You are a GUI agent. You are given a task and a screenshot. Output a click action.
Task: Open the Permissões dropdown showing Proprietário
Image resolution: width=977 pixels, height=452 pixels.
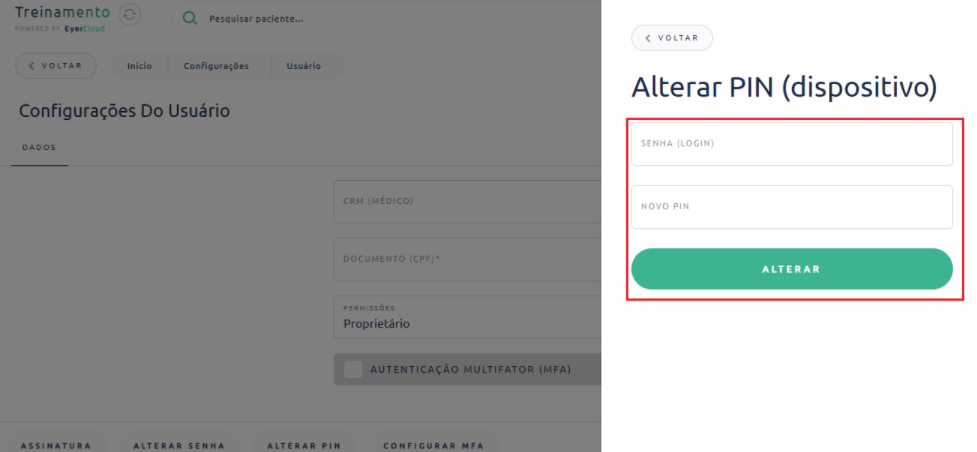[x=467, y=317]
